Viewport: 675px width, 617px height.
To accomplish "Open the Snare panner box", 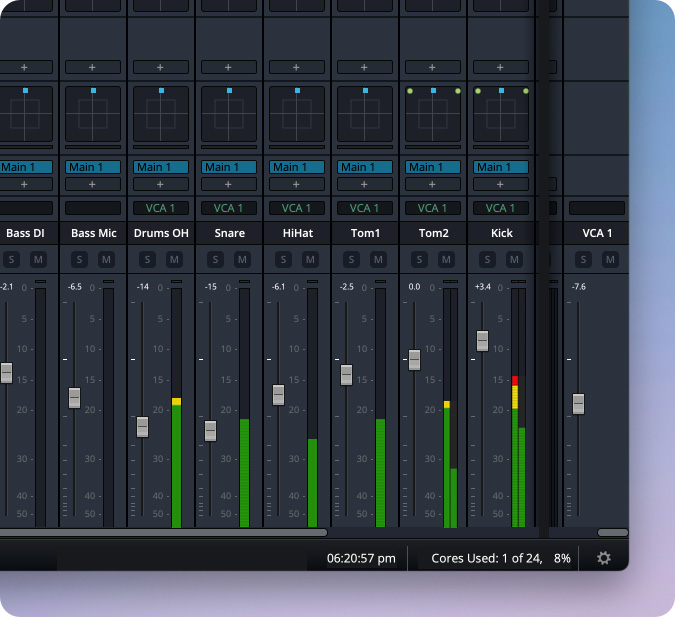I will click(x=229, y=114).
